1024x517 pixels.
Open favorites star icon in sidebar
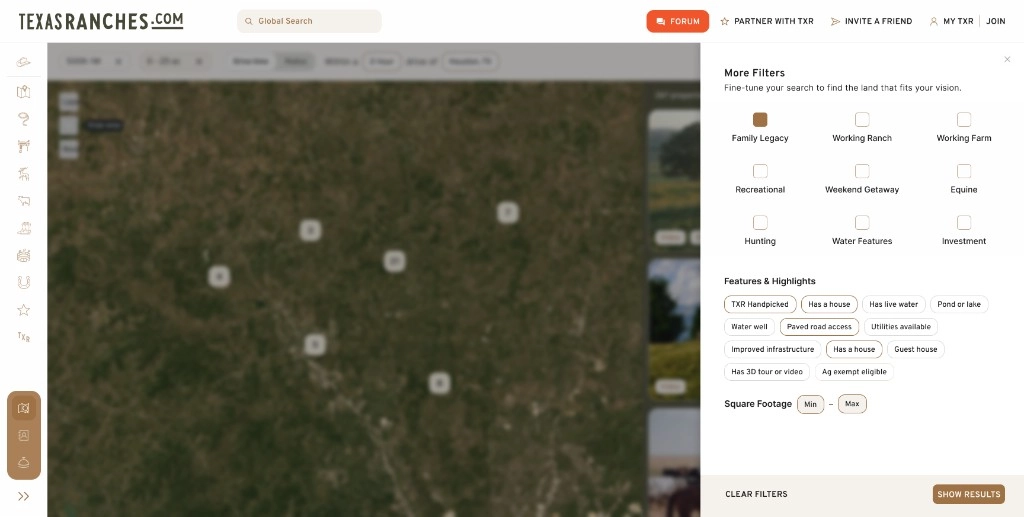(x=24, y=310)
